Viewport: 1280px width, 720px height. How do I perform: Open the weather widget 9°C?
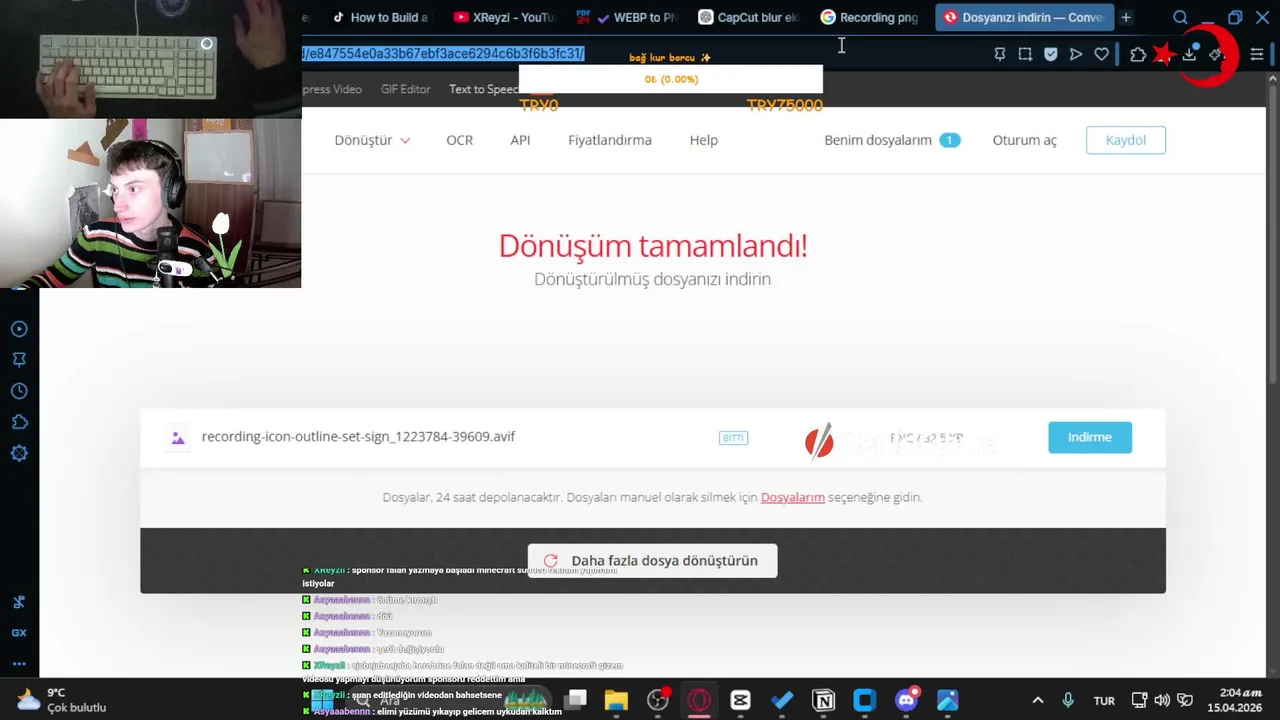click(x=61, y=700)
